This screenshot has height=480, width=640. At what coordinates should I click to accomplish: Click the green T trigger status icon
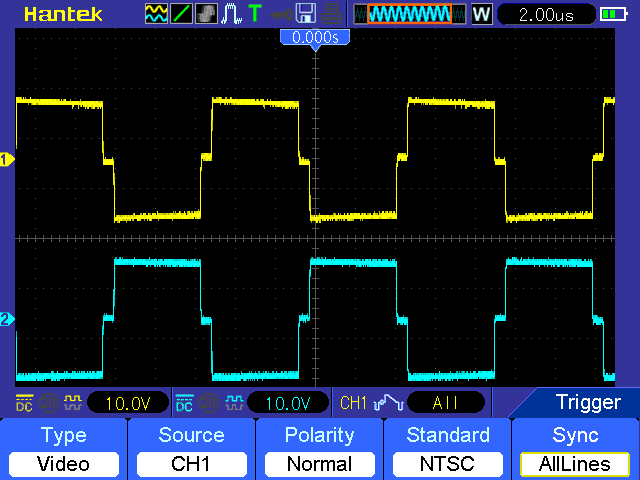tap(254, 14)
